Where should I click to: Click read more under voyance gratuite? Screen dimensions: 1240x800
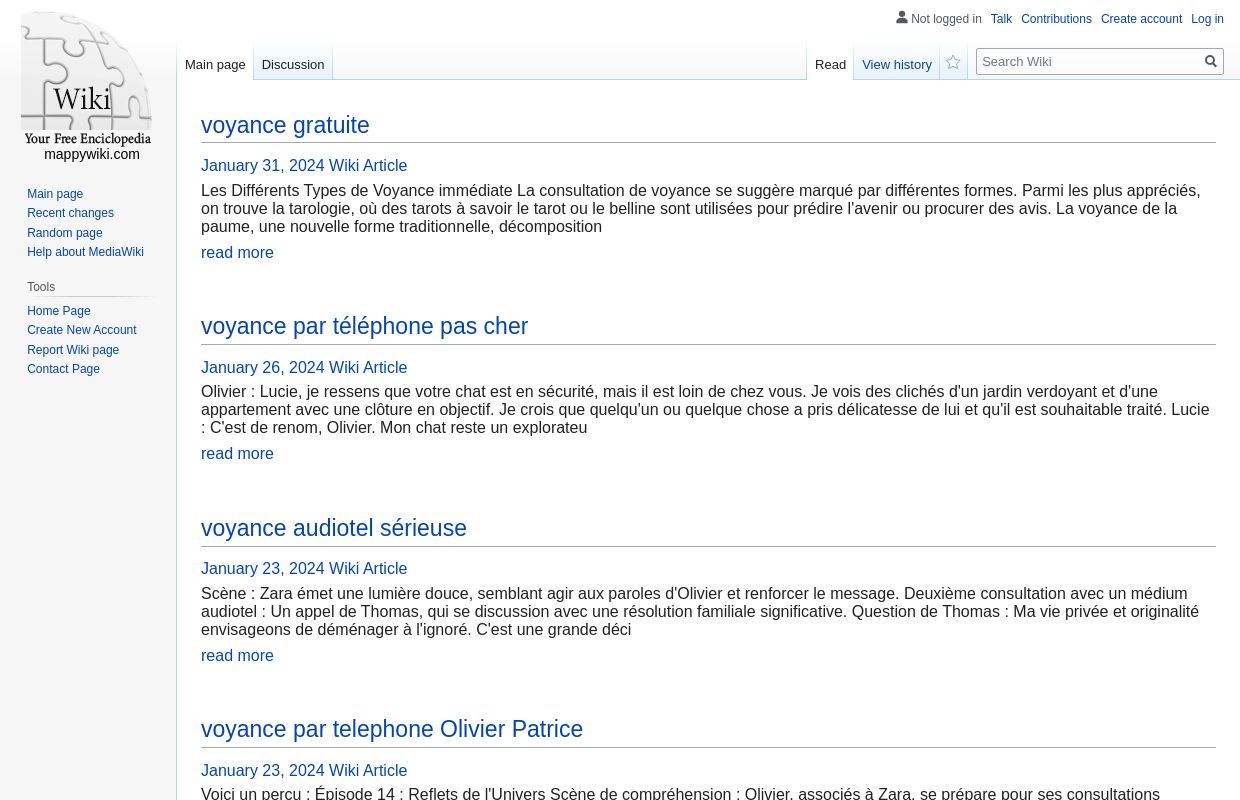[237, 252]
